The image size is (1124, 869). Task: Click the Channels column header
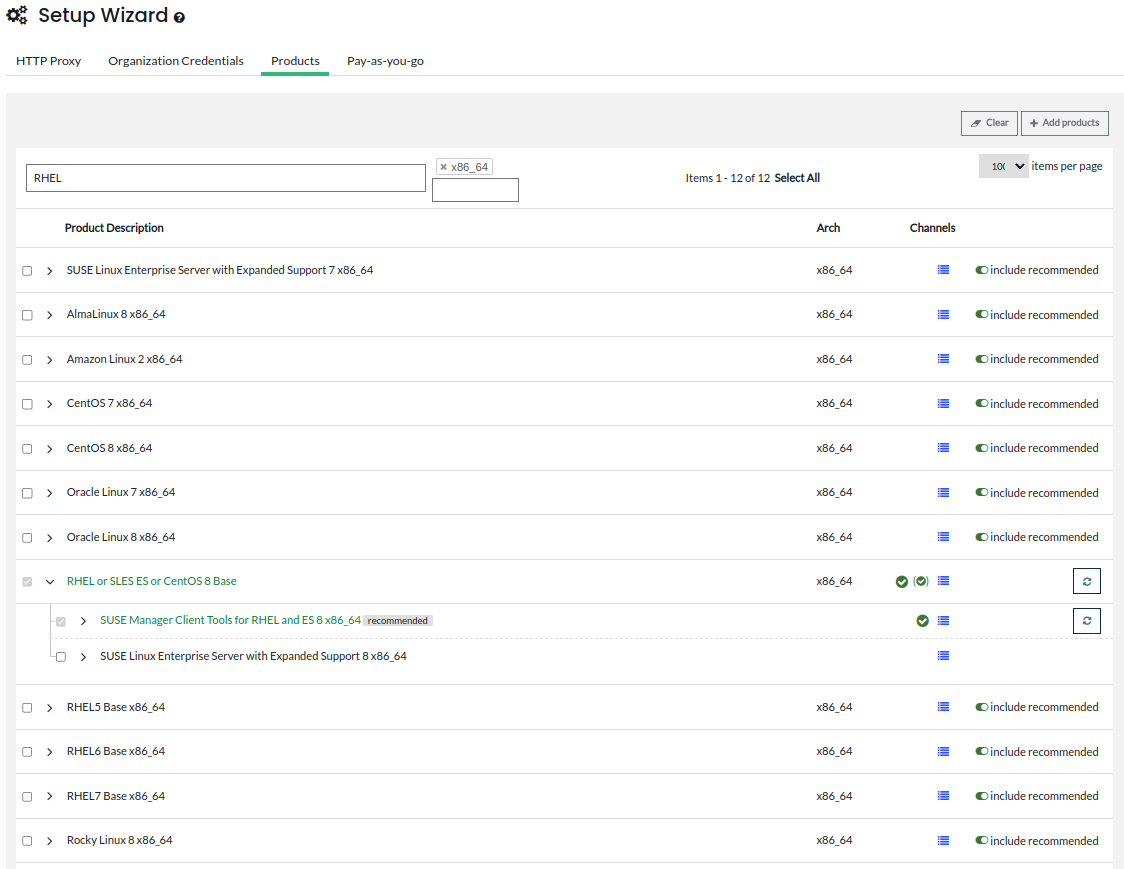click(x=933, y=227)
